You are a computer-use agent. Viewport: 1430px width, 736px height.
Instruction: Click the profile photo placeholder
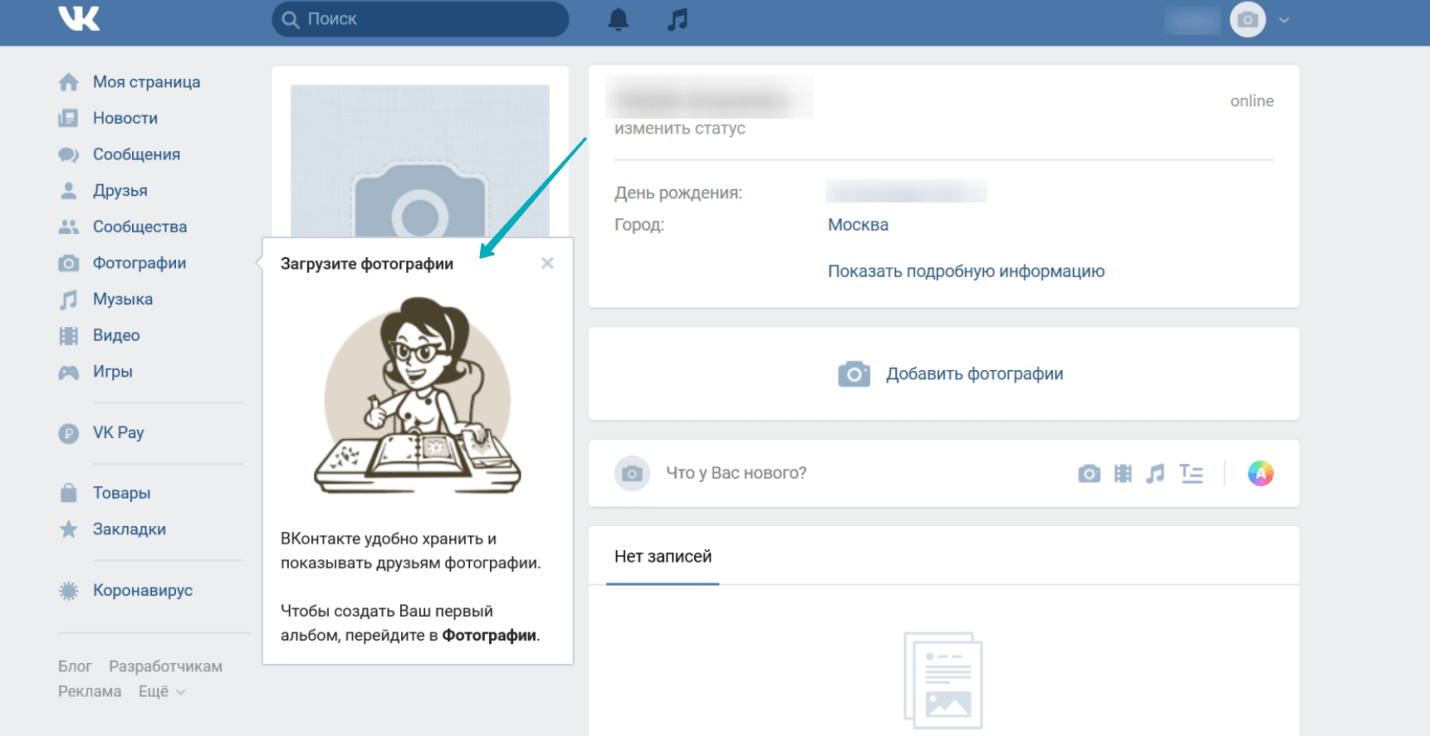[x=420, y=161]
